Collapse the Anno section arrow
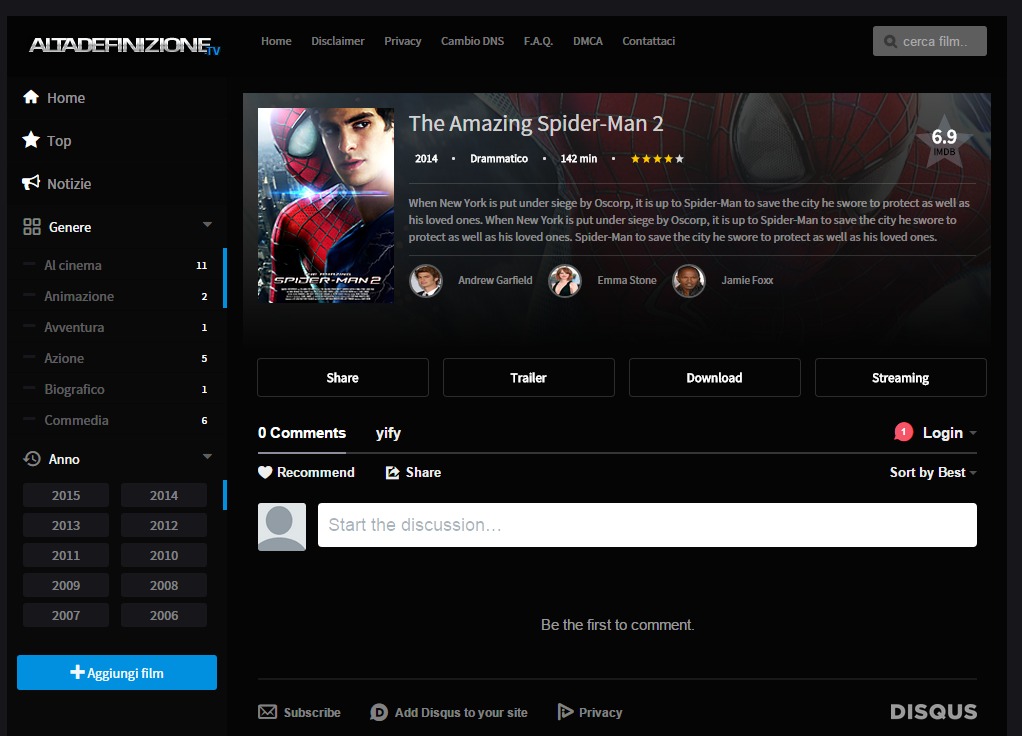 207,457
